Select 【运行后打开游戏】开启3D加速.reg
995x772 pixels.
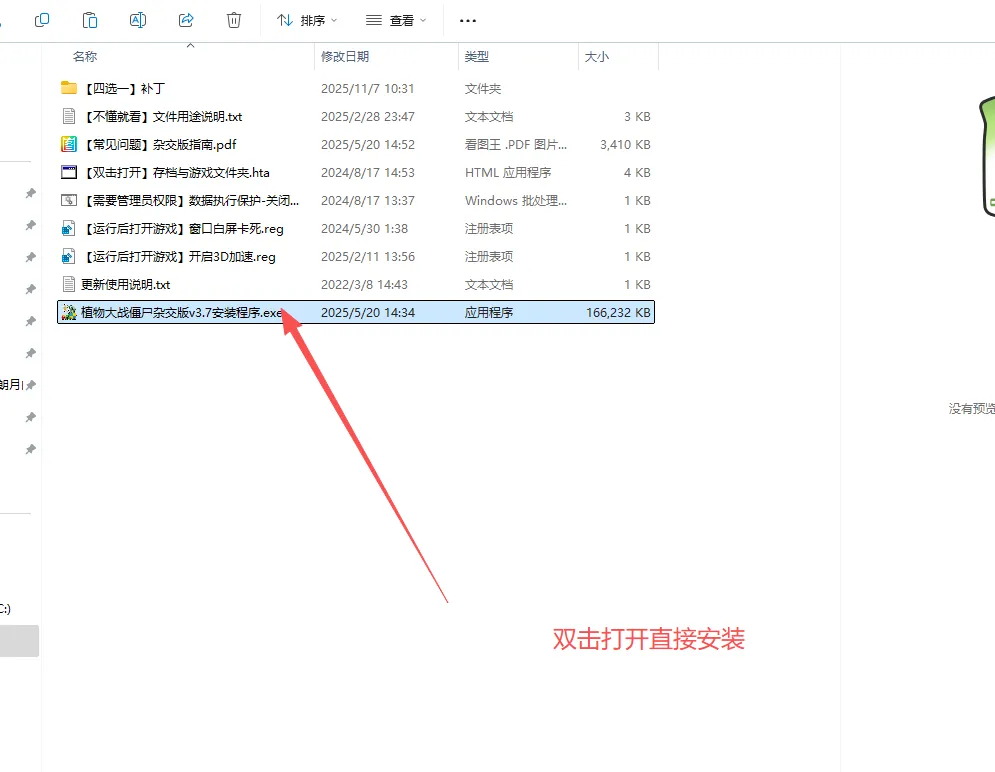click(x=180, y=256)
